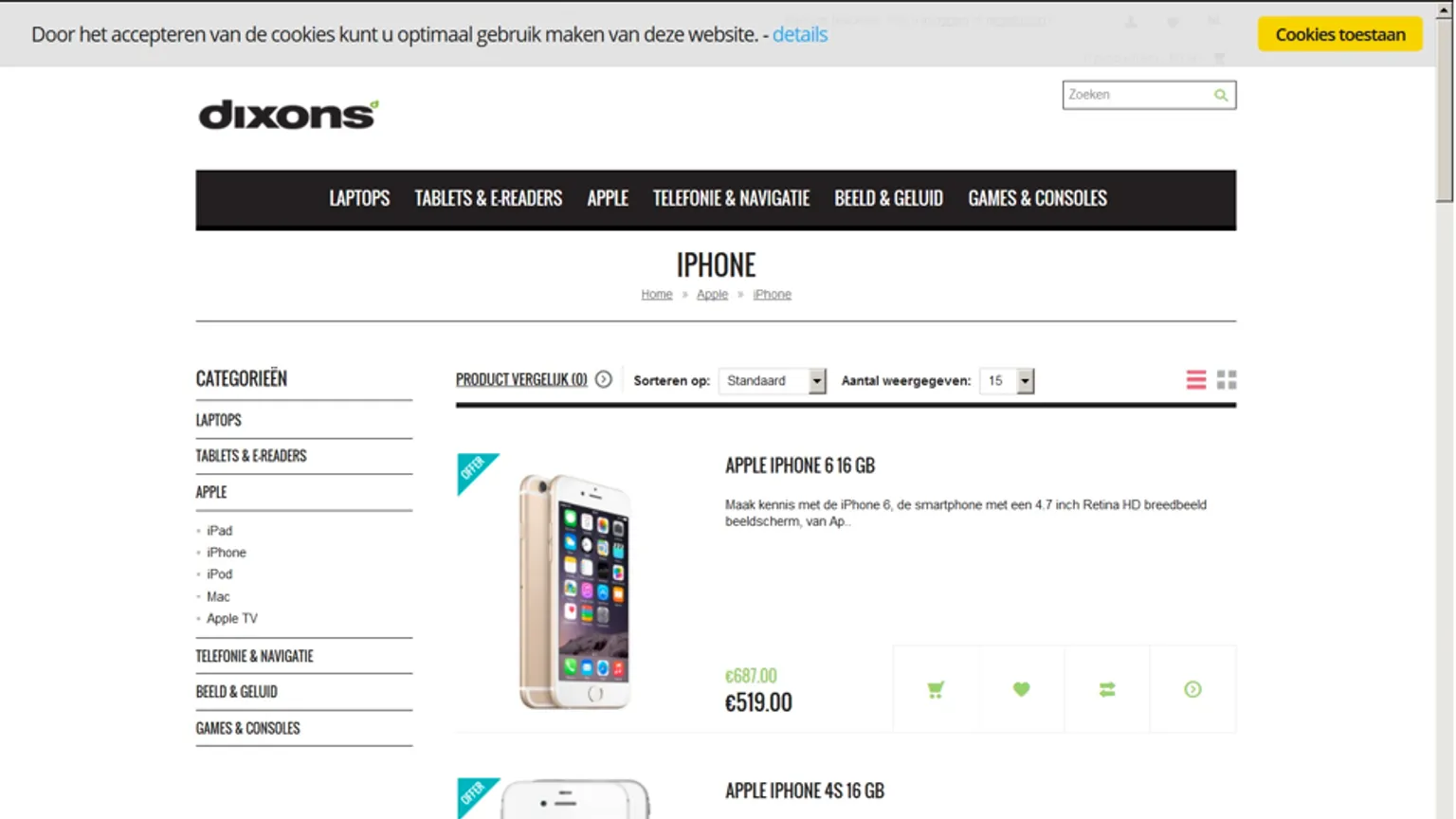Add iPhone 6 to shopping cart
The width and height of the screenshot is (1456, 819).
pos(936,689)
